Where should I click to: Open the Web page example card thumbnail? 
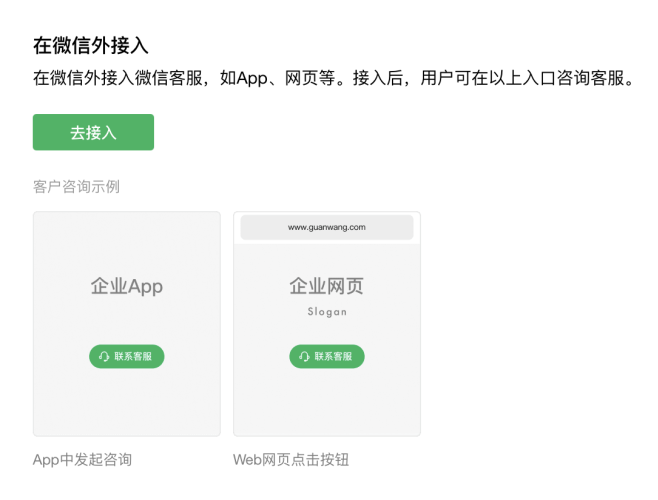(x=327, y=324)
